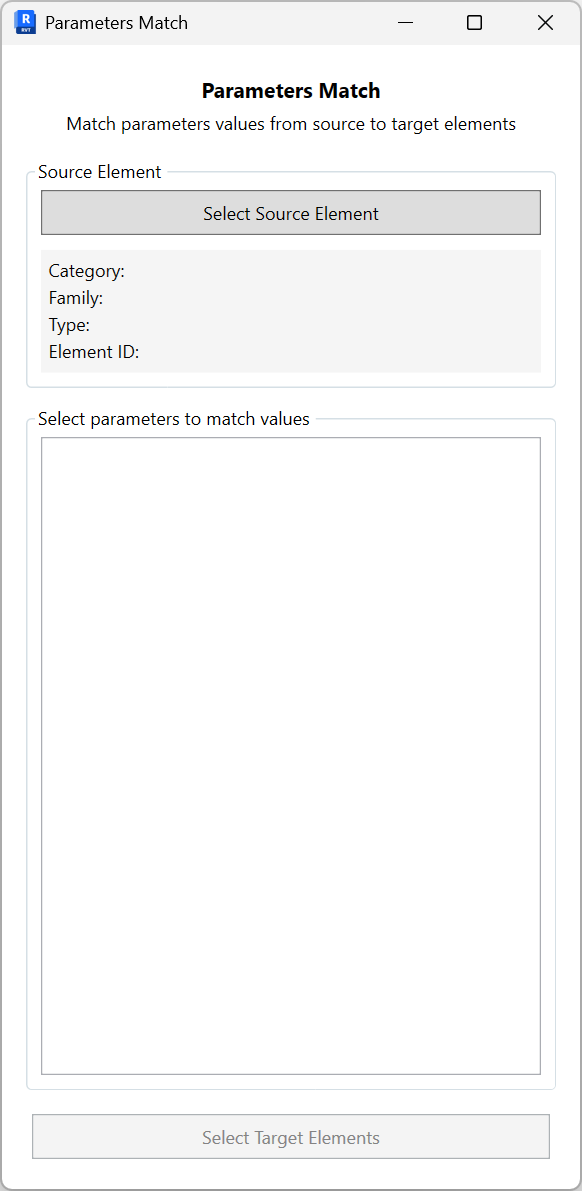582x1191 pixels.
Task: Minimize the Parameters Match window
Action: tap(405, 22)
